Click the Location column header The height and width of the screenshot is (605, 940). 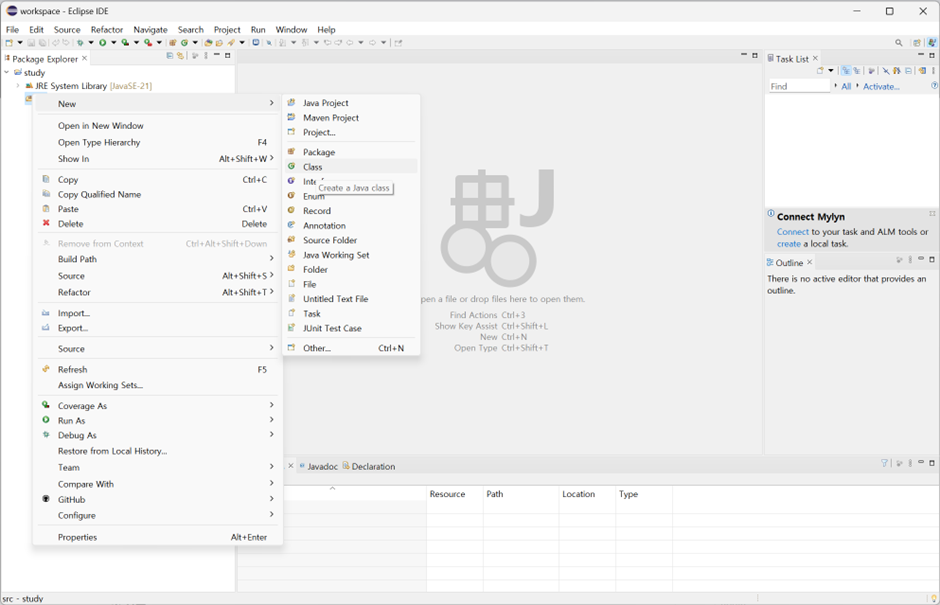587,493
